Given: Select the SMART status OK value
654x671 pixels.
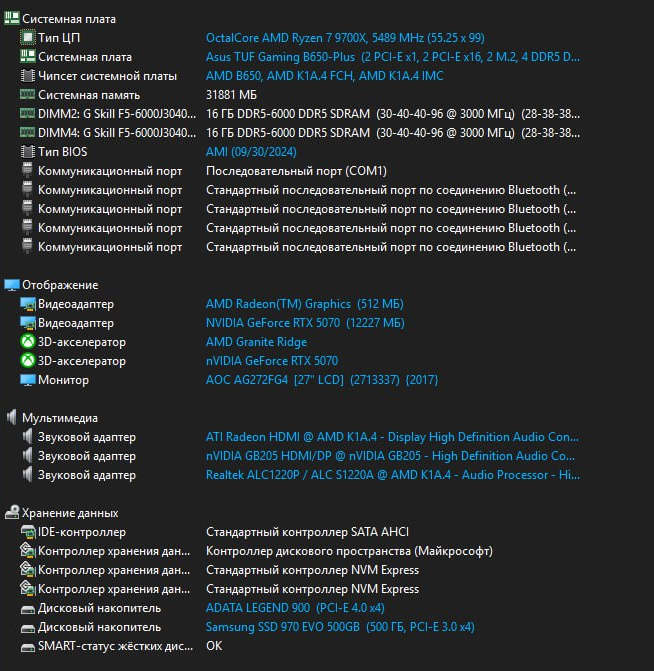Looking at the screenshot, I should coord(214,646).
